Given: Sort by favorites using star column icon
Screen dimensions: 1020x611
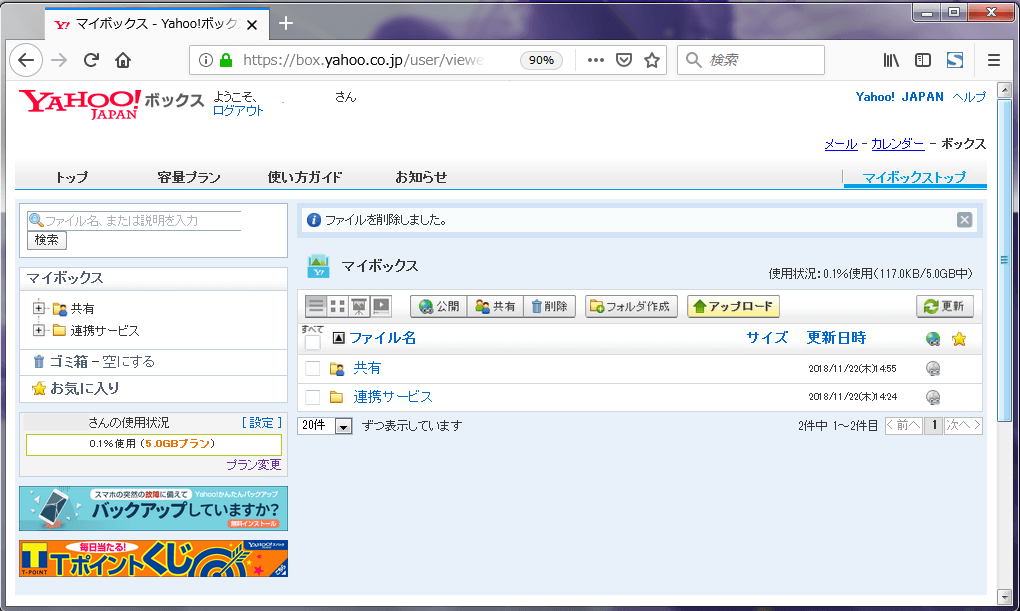Looking at the screenshot, I should 959,339.
